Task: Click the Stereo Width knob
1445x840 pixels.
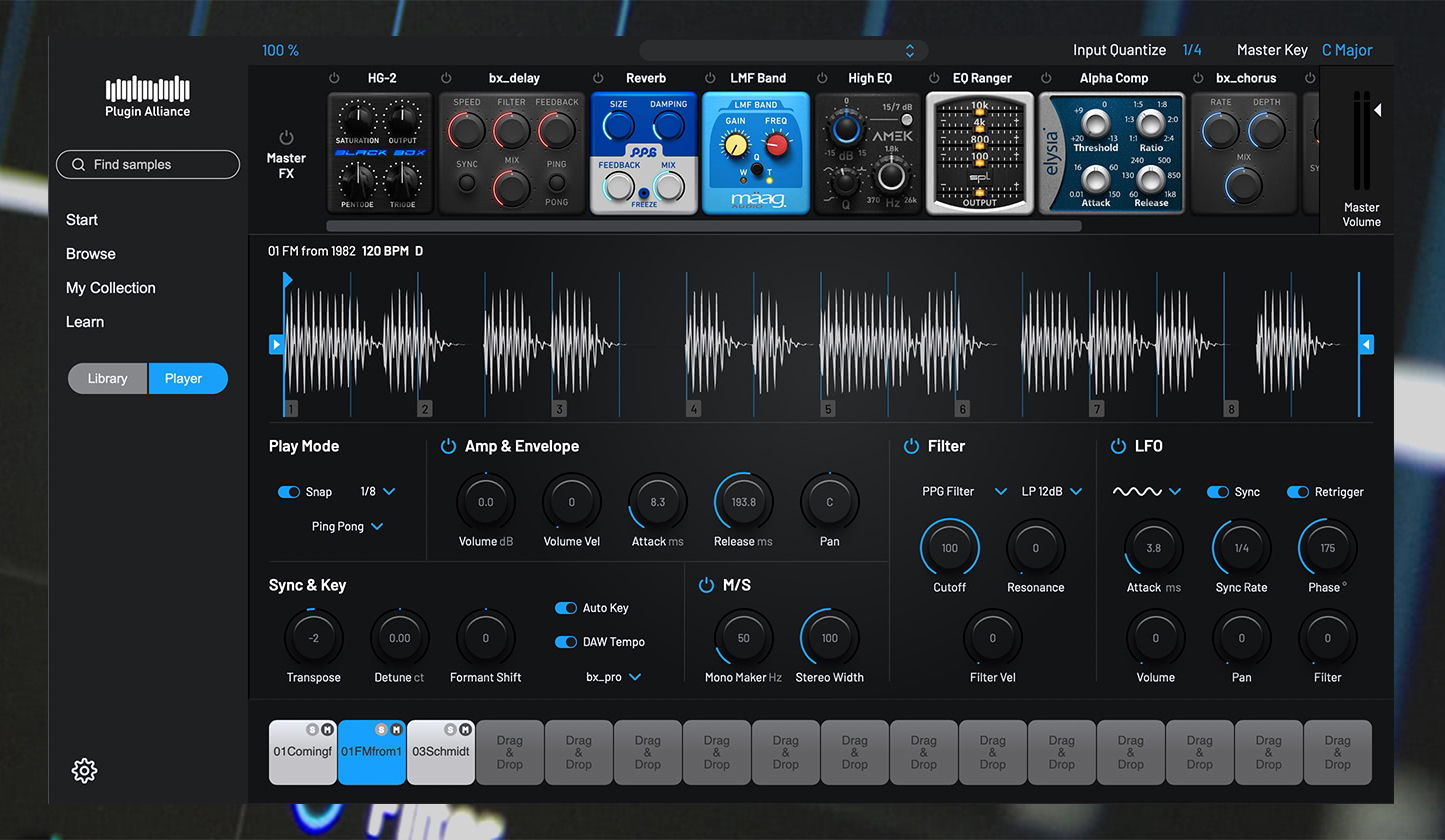Action: coord(830,638)
